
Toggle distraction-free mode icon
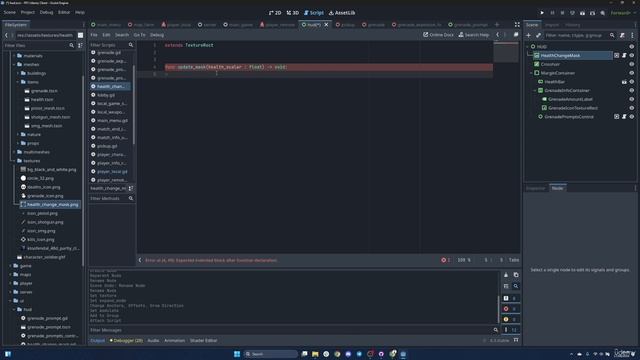[517, 25]
